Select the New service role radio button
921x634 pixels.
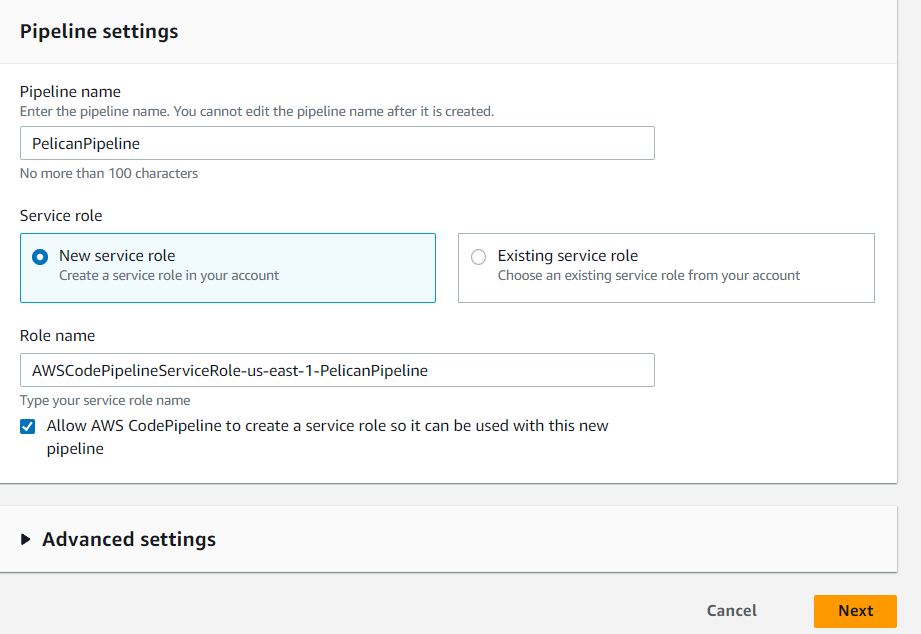[40, 257]
